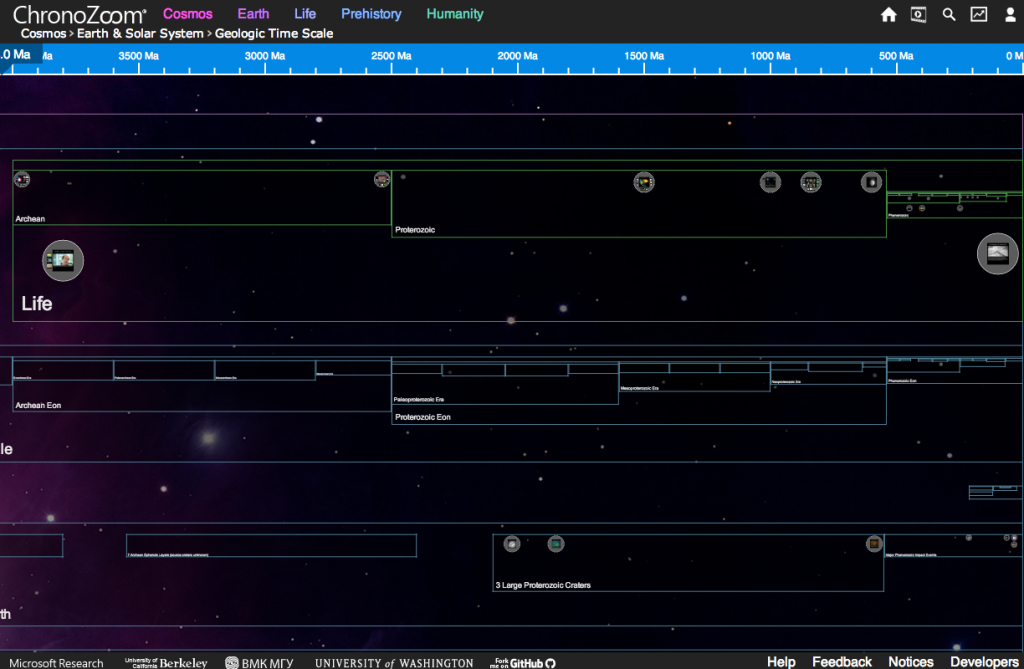Jump to the Earth regime
1024x669 pixels.
point(253,14)
